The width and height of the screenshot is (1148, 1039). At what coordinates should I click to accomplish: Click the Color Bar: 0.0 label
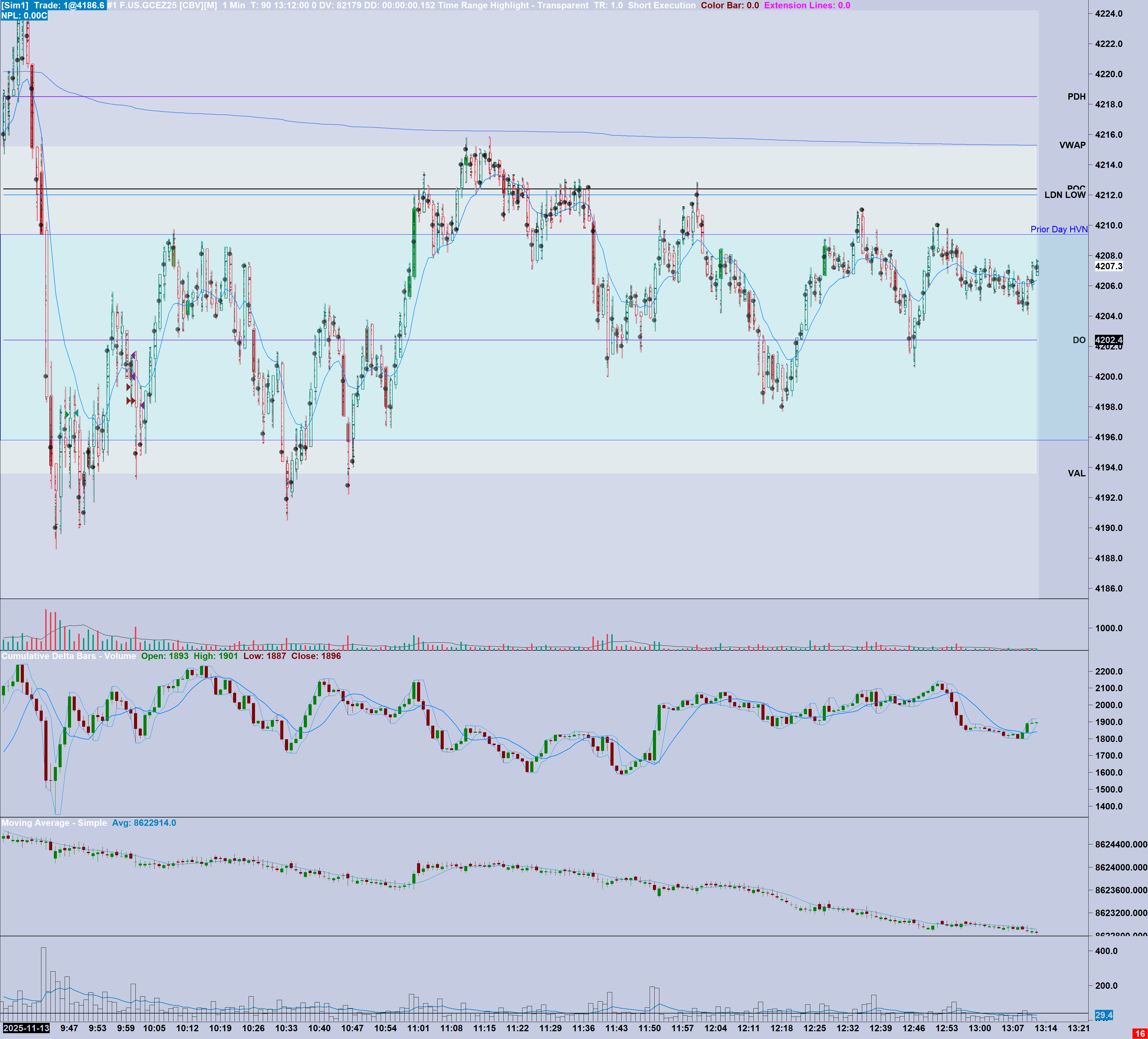(730, 5)
